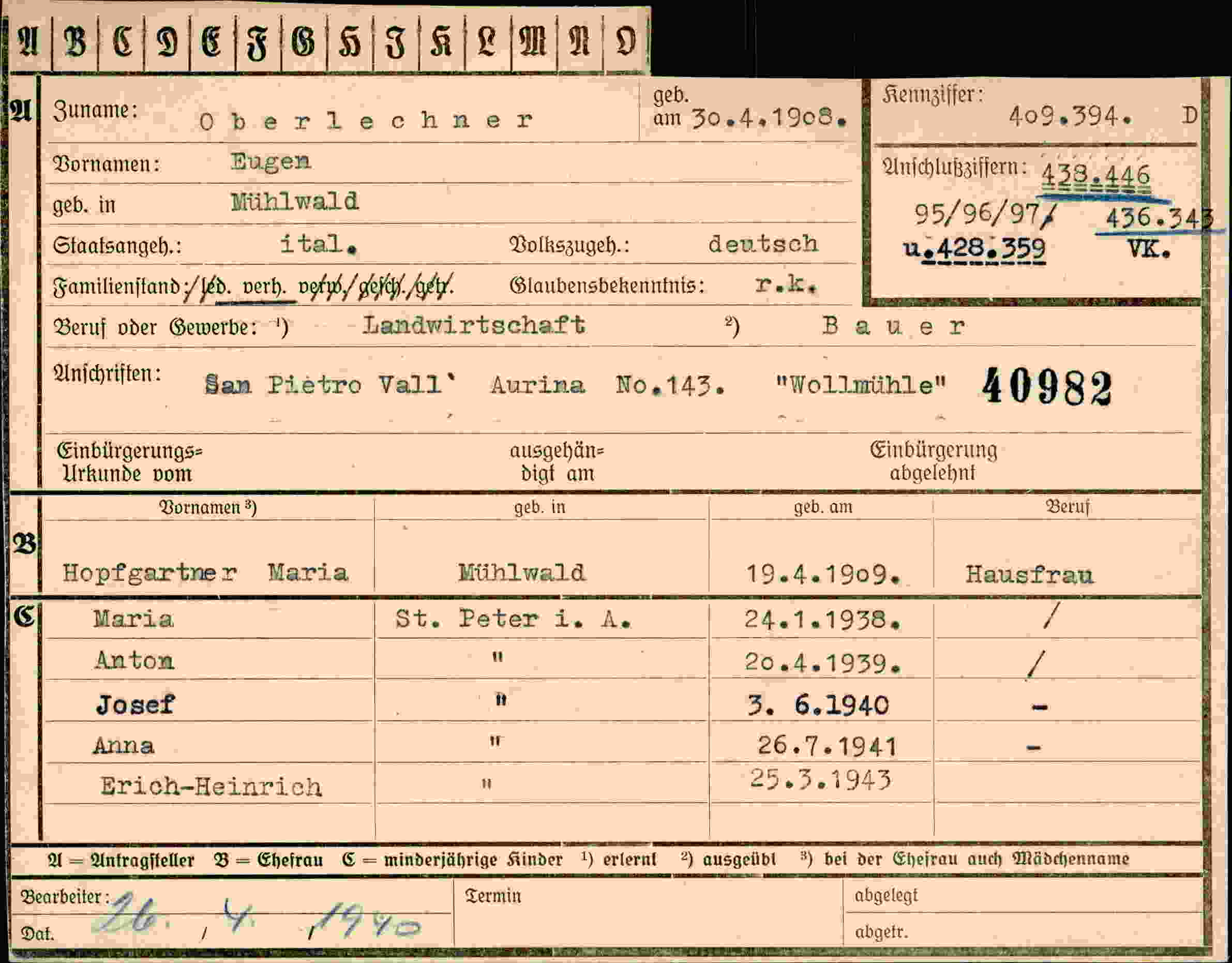The width and height of the screenshot is (1232, 963).
Task: Click the wife's birth date '19.4.1909.'
Action: point(823,575)
